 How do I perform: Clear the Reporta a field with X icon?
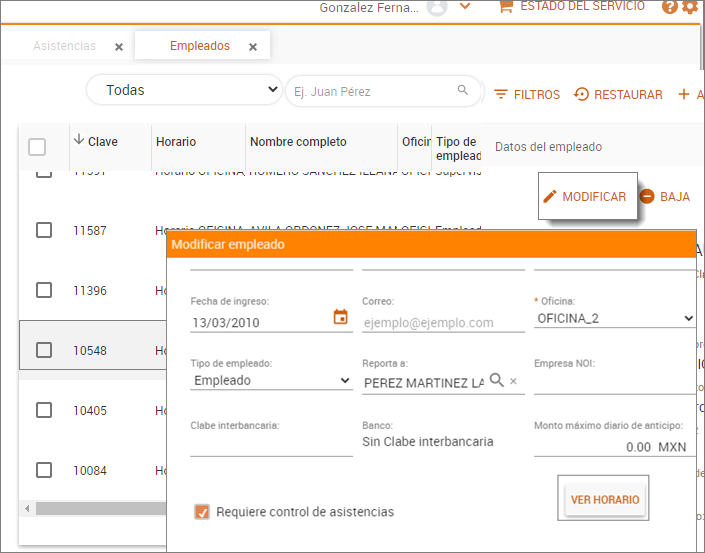click(513, 382)
